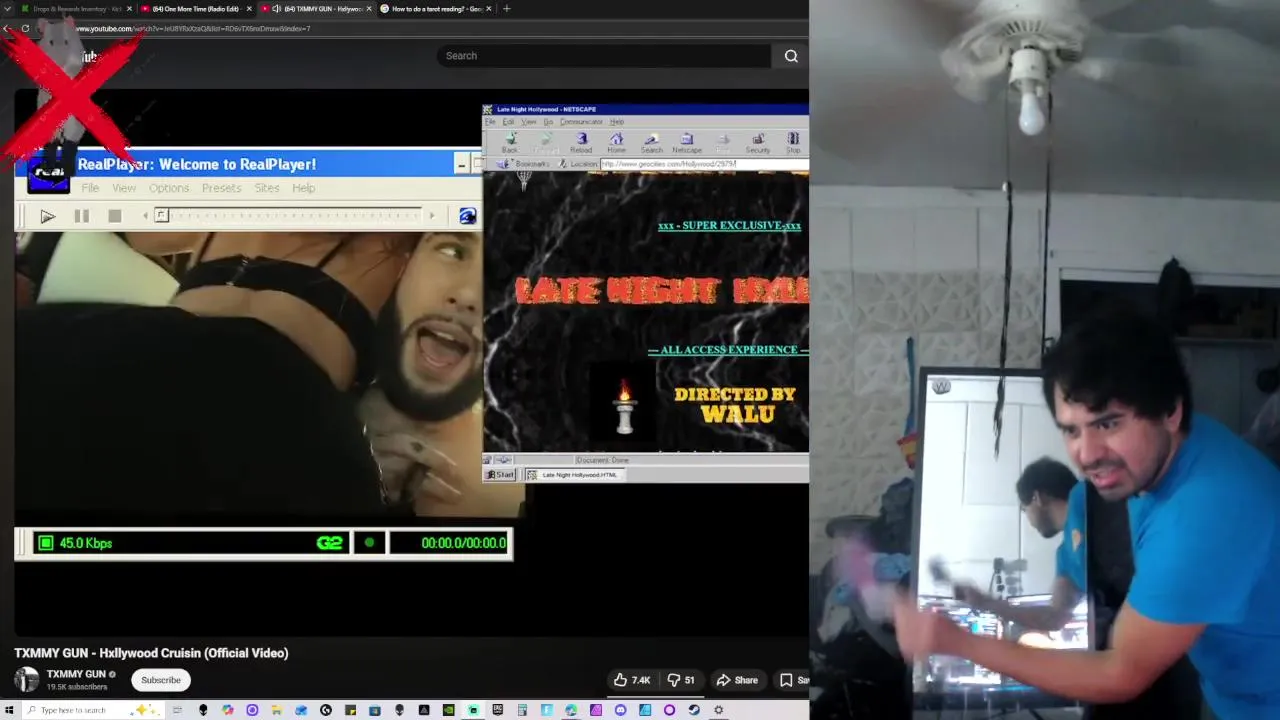Open the RealPlayer Presets menu in the video
Image resolution: width=1280 pixels, height=720 pixels.
221,188
